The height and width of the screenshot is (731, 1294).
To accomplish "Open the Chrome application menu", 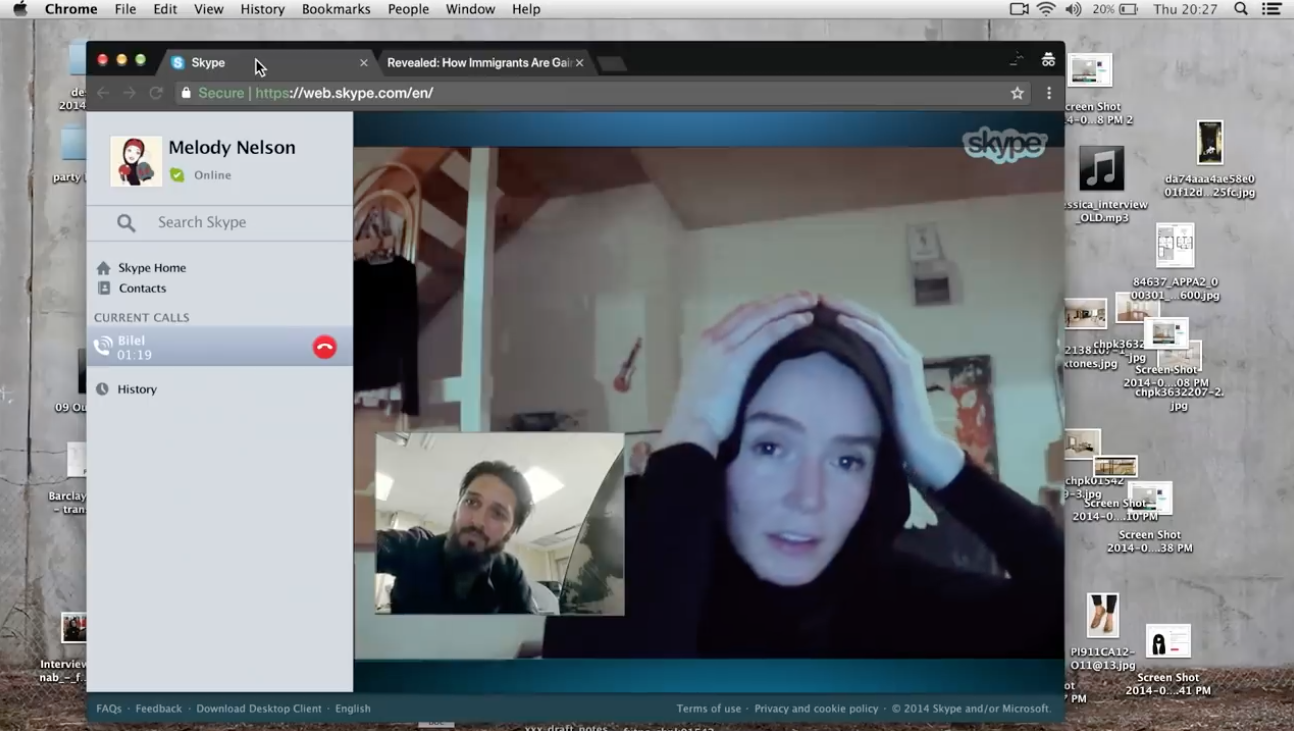I will (x=71, y=9).
